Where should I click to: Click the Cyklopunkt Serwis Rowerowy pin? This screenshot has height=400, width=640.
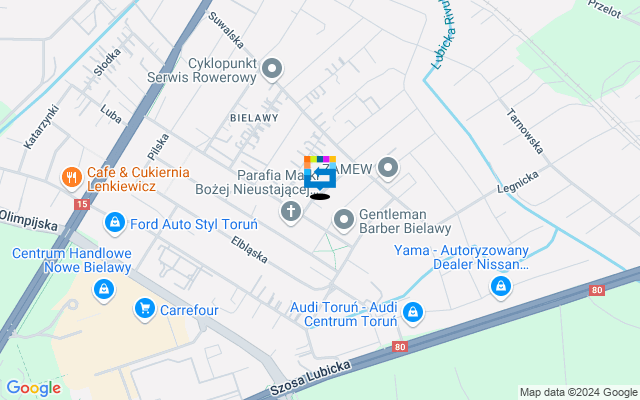pos(272,69)
